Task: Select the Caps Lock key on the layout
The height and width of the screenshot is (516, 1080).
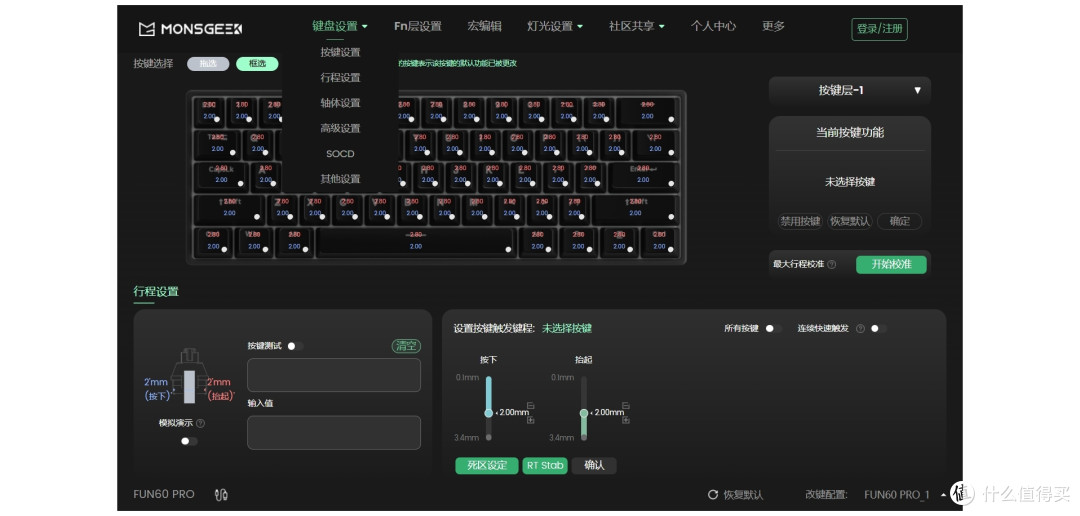Action: 221,177
